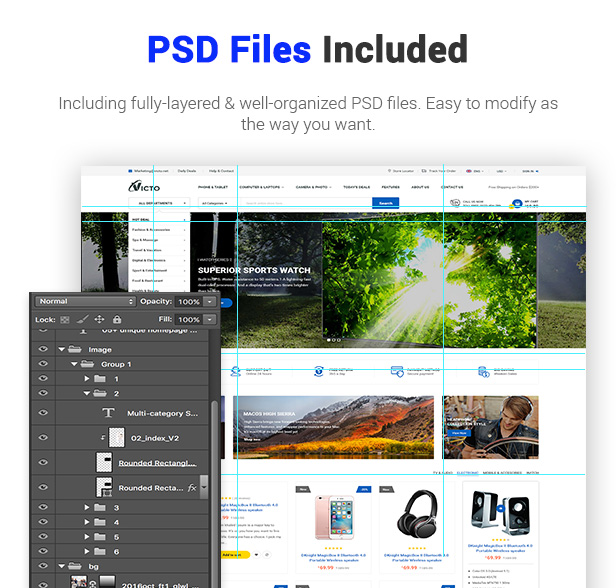Click the folder icon of group 6
The height and width of the screenshot is (588, 616).
pyautogui.click(x=100, y=551)
